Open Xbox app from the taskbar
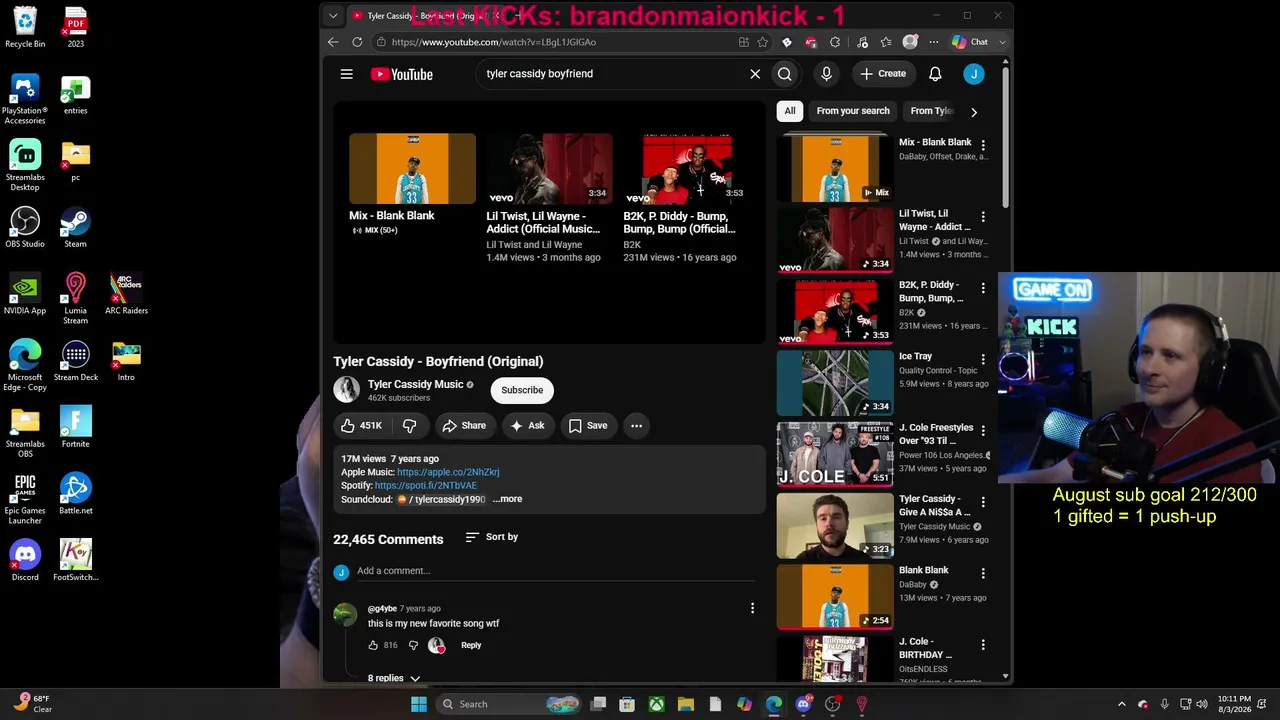The width and height of the screenshot is (1280, 720). tap(656, 704)
